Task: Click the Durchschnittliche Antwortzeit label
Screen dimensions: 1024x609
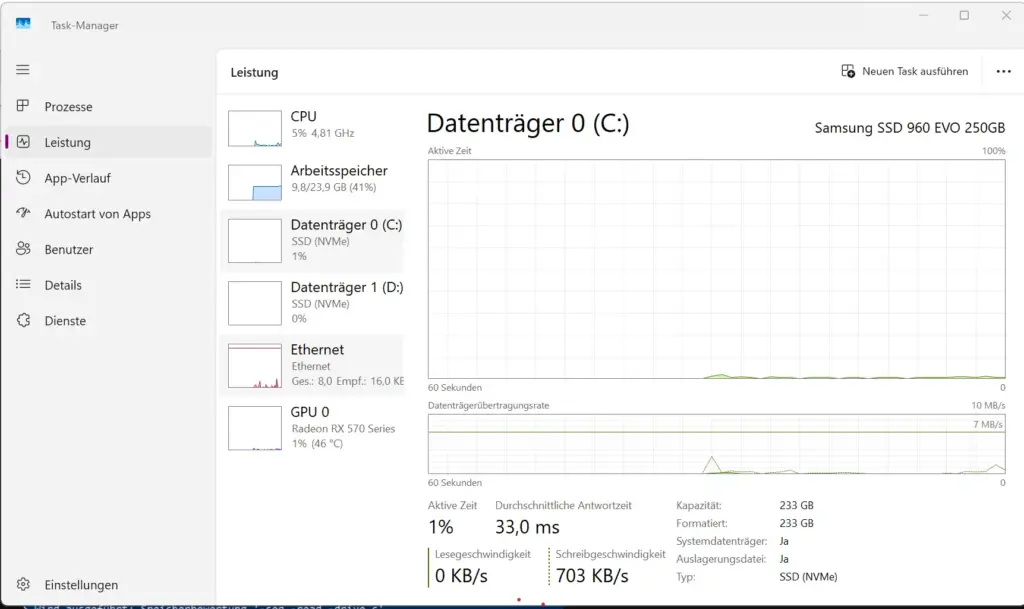Action: point(563,505)
